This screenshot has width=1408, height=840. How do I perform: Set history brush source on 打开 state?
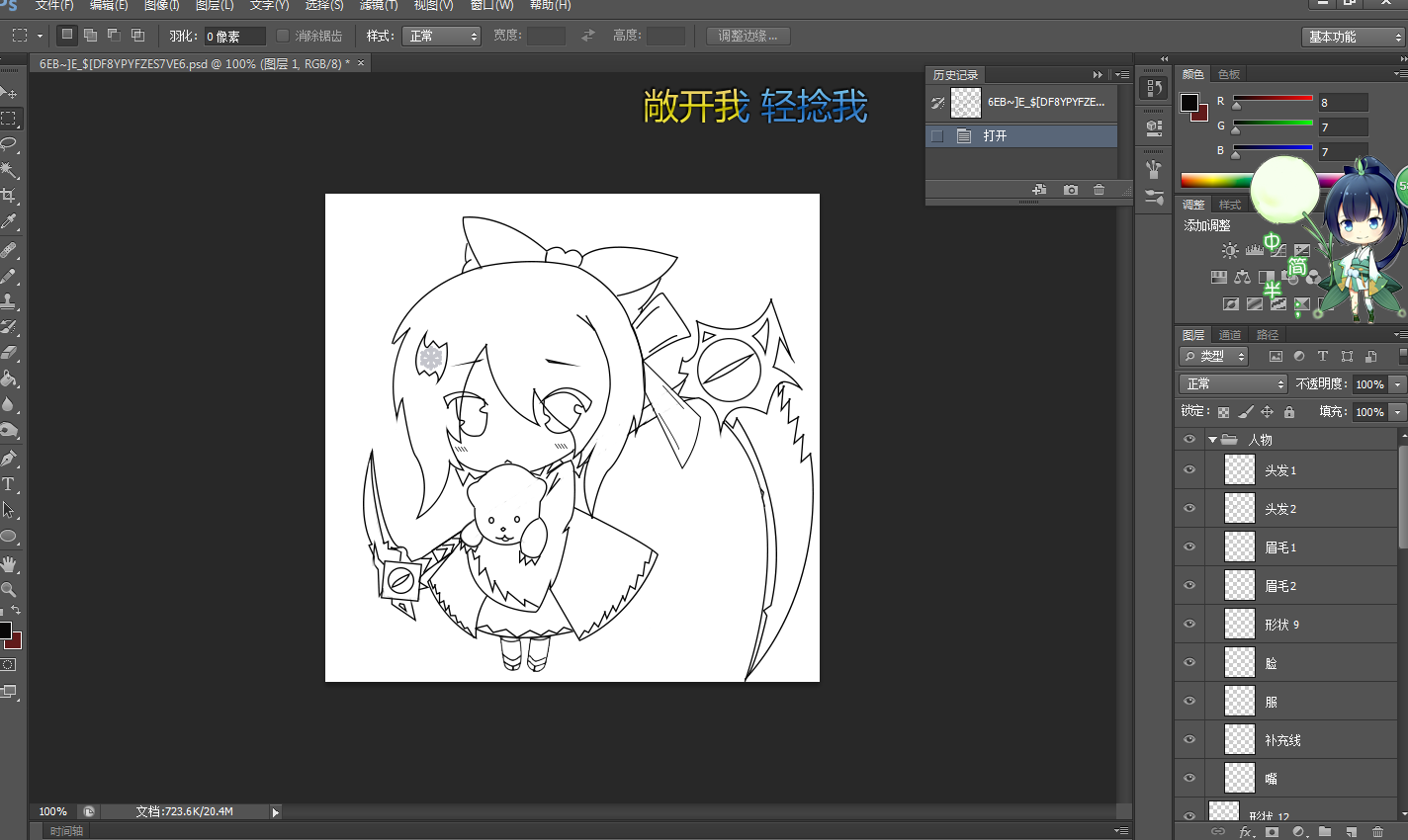(x=937, y=136)
